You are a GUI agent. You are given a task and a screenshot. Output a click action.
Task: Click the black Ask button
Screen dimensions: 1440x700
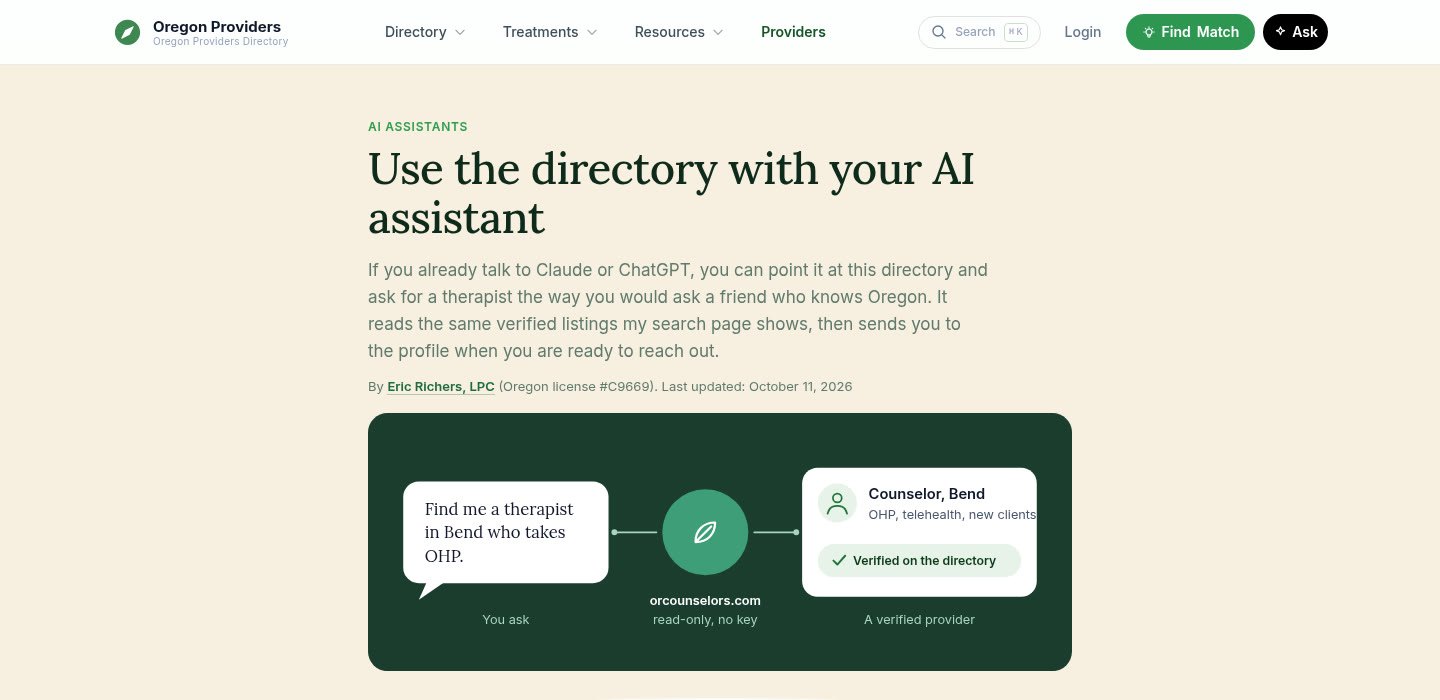coord(1295,32)
